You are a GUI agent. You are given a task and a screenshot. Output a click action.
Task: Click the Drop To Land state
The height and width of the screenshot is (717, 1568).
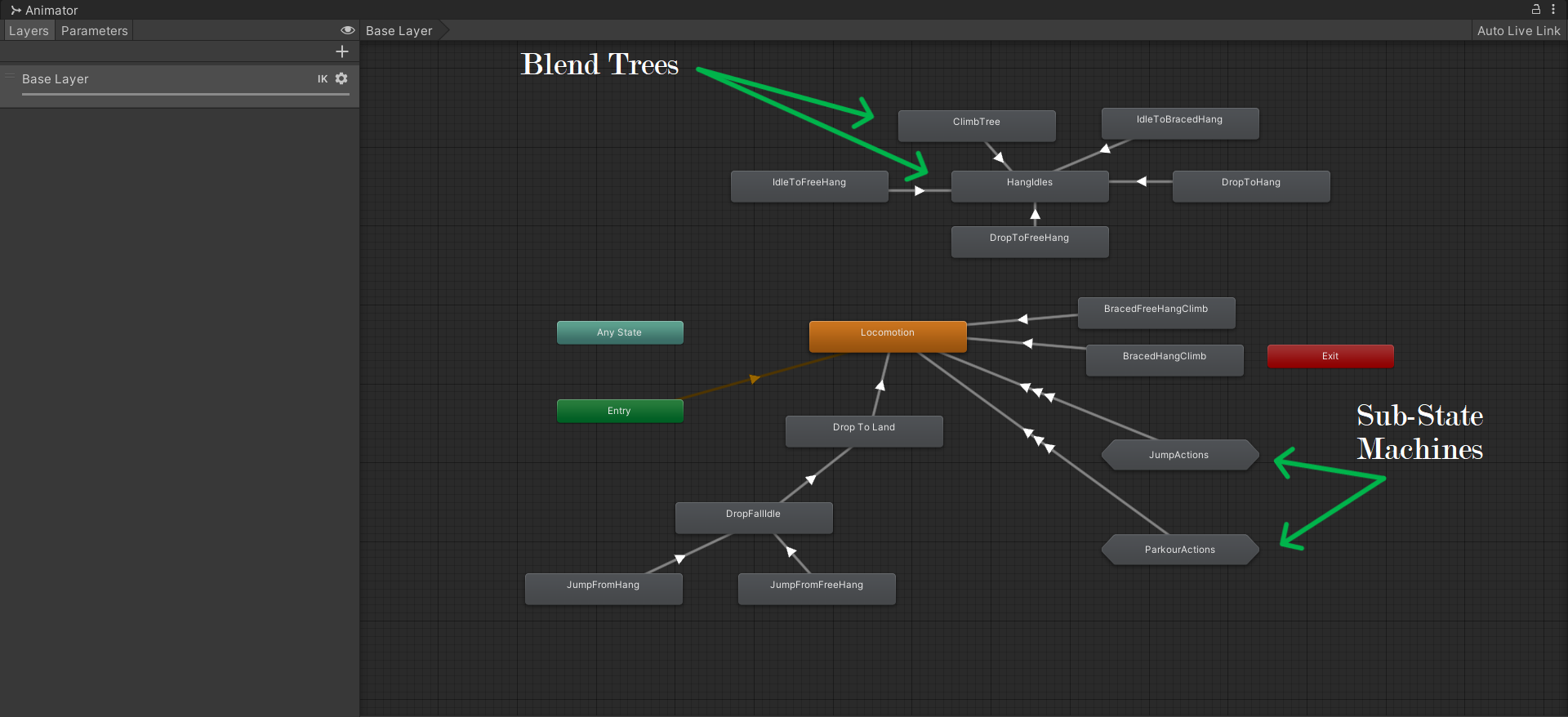coord(863,430)
